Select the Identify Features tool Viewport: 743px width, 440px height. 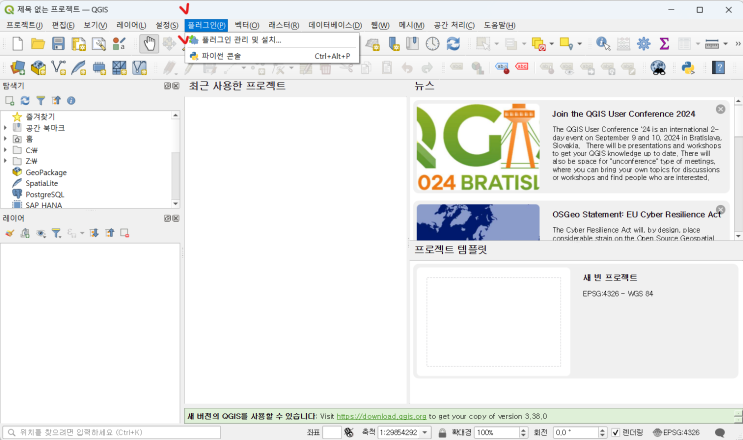(603, 44)
